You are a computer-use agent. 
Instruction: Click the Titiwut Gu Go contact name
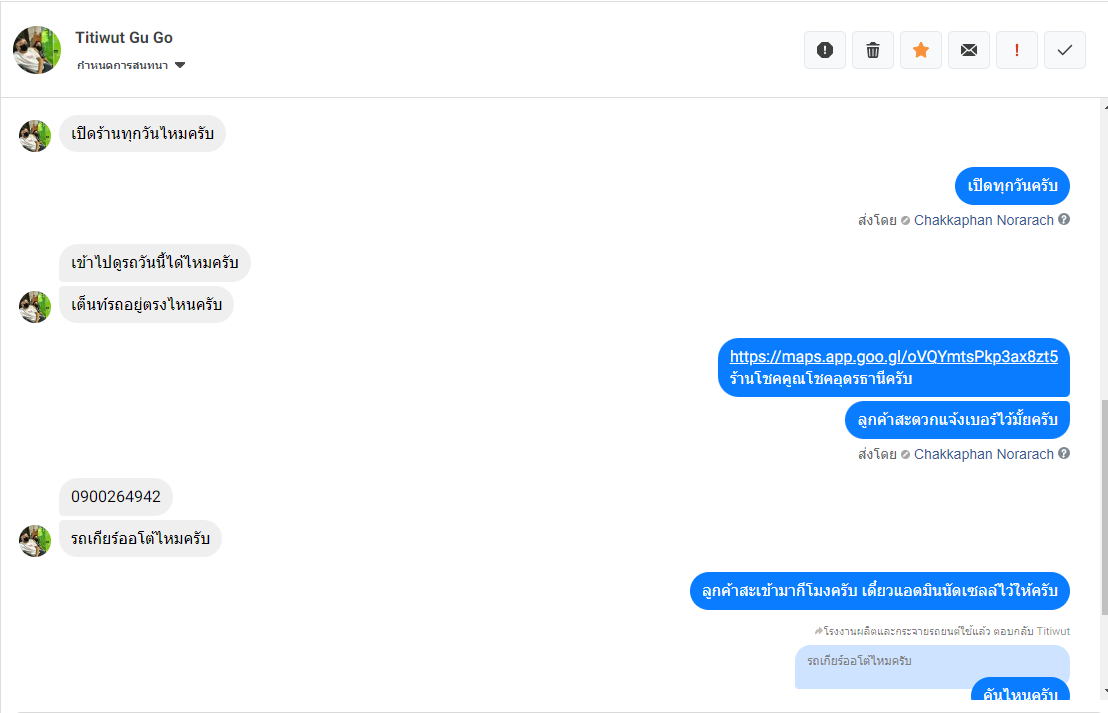(x=124, y=37)
